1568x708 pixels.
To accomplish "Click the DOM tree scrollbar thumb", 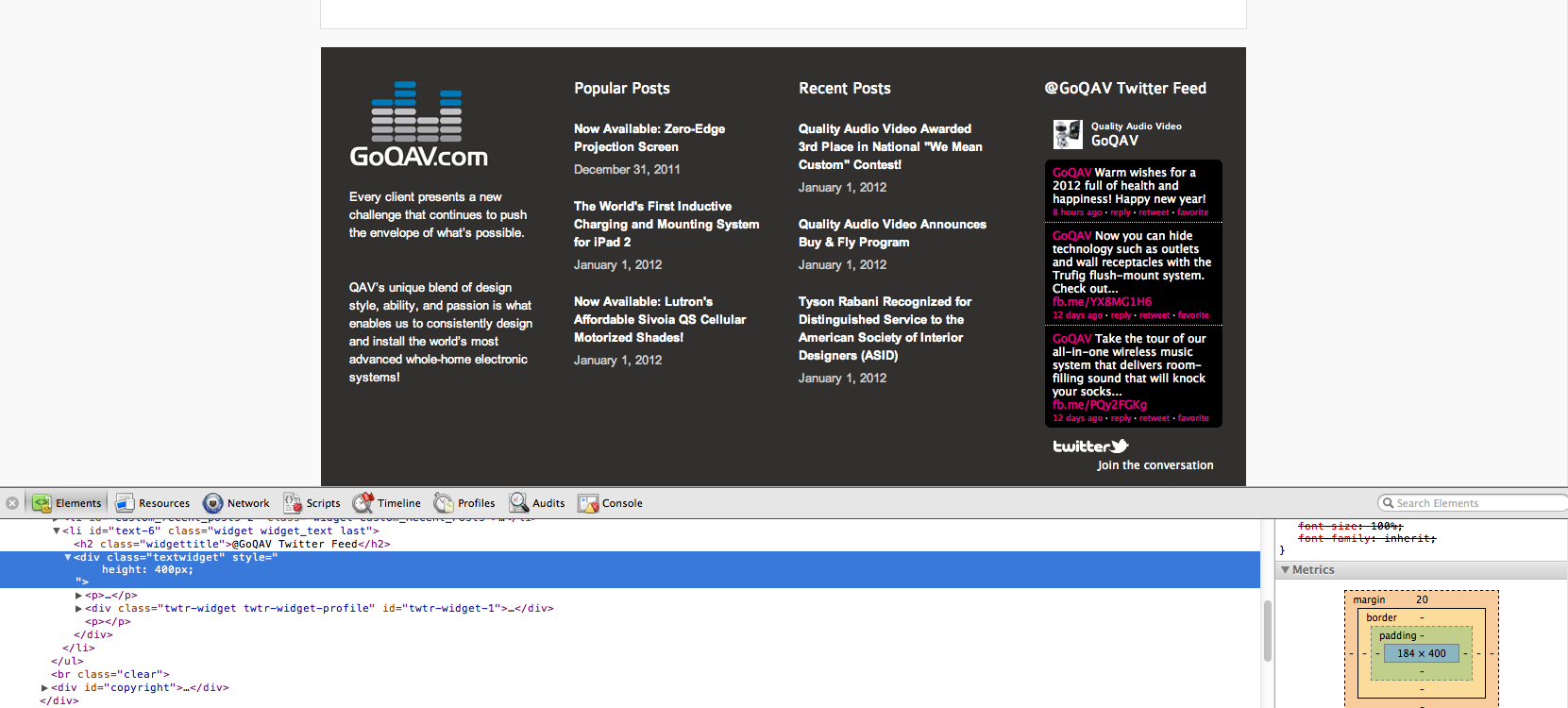I will pyautogui.click(x=1267, y=631).
